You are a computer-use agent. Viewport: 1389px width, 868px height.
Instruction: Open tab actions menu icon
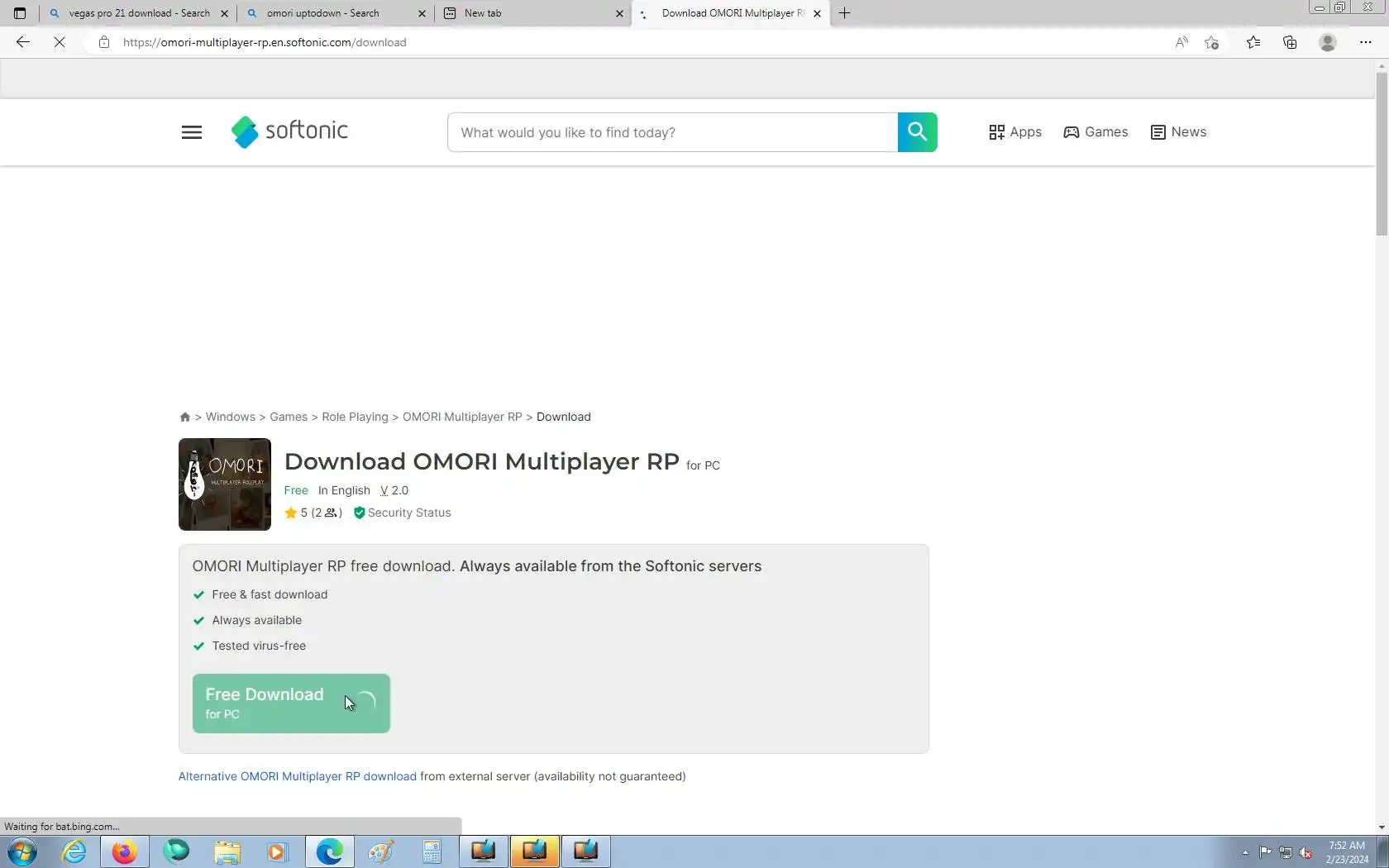coord(20,13)
